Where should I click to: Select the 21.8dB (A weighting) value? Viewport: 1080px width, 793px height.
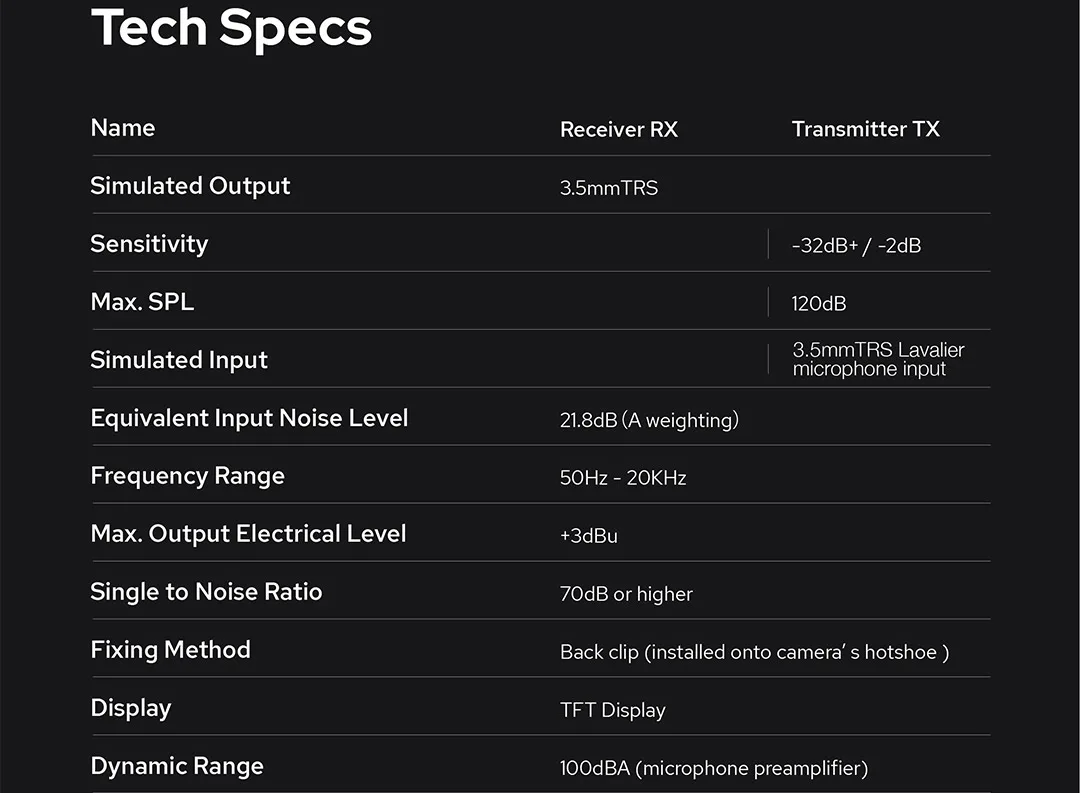pos(649,420)
